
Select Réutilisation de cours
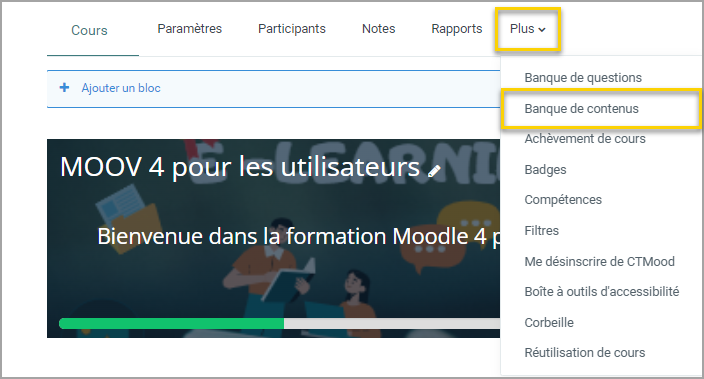click(x=585, y=353)
